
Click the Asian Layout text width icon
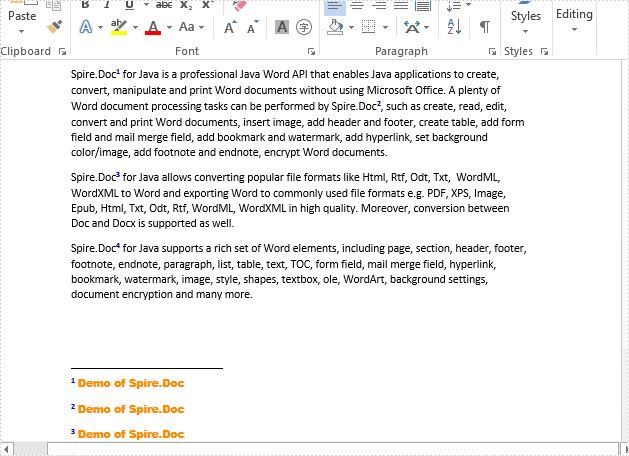[x=412, y=27]
